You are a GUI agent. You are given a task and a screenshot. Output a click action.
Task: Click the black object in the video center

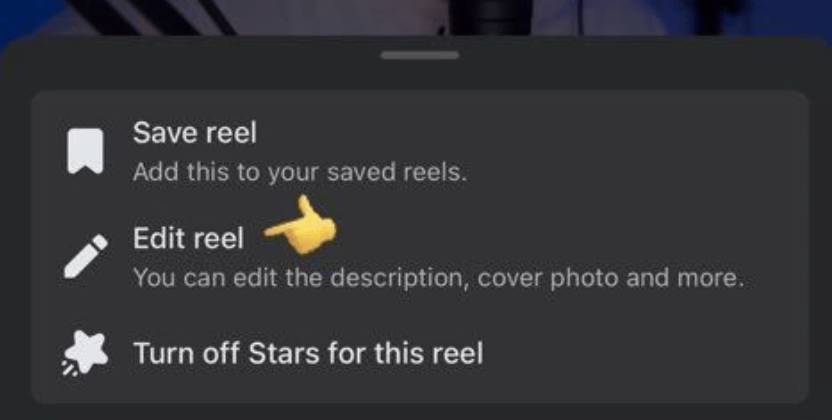(x=490, y=17)
